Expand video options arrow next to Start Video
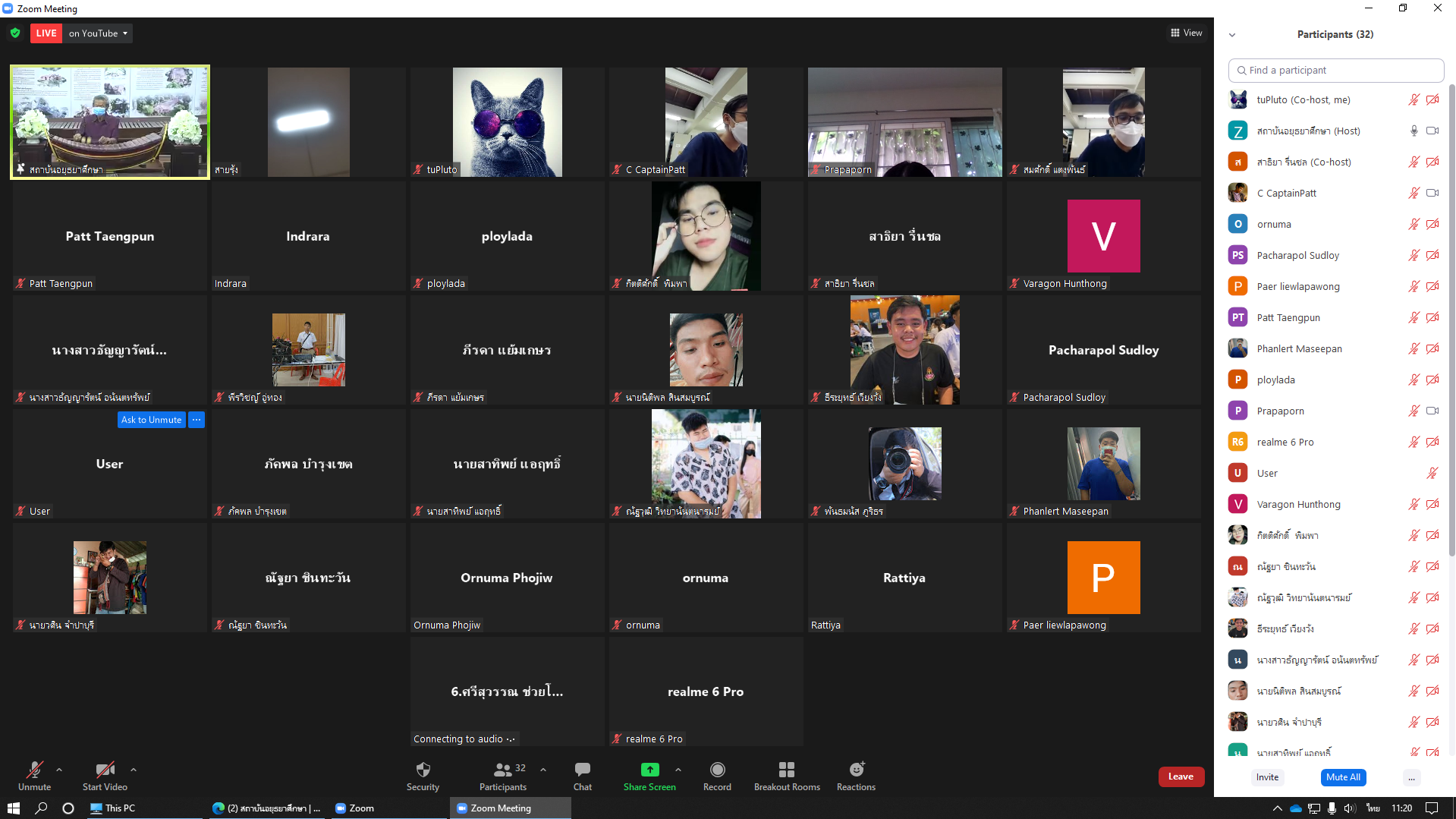Image resolution: width=1456 pixels, height=819 pixels. pyautogui.click(x=134, y=770)
